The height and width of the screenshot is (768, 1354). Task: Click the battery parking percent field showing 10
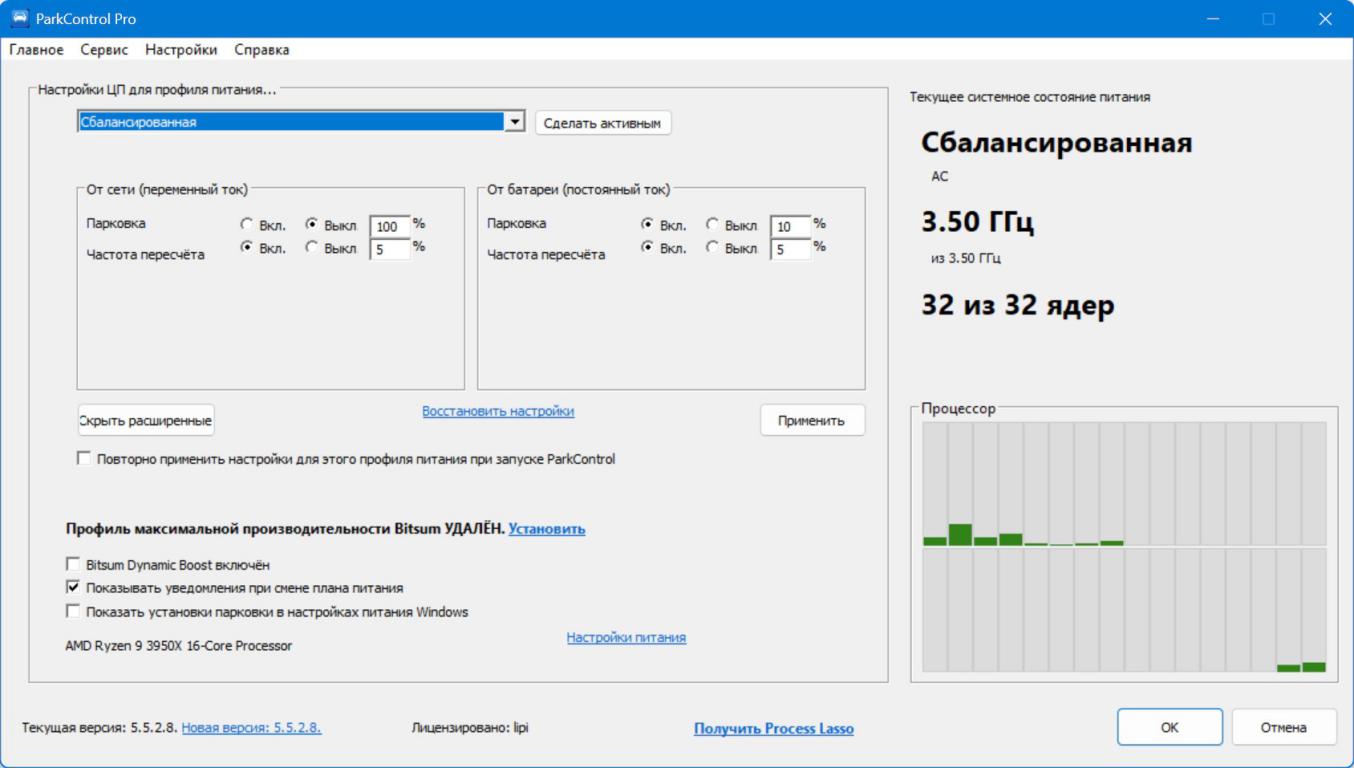(789, 227)
